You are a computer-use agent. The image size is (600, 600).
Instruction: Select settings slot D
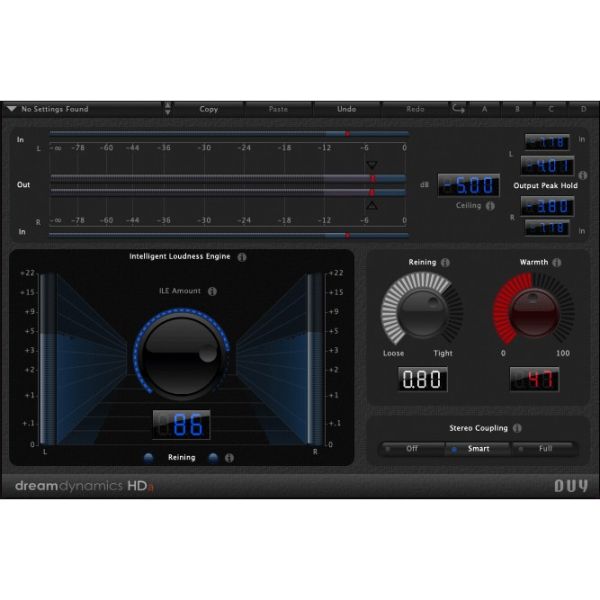(x=584, y=109)
